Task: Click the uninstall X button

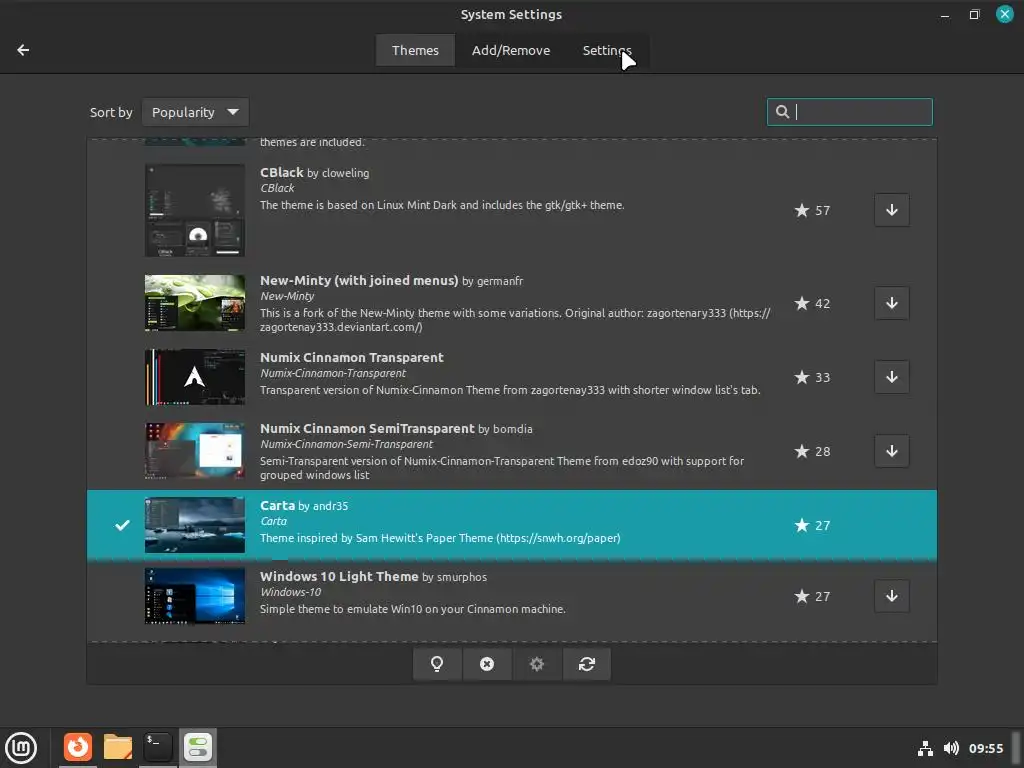Action: coord(487,664)
